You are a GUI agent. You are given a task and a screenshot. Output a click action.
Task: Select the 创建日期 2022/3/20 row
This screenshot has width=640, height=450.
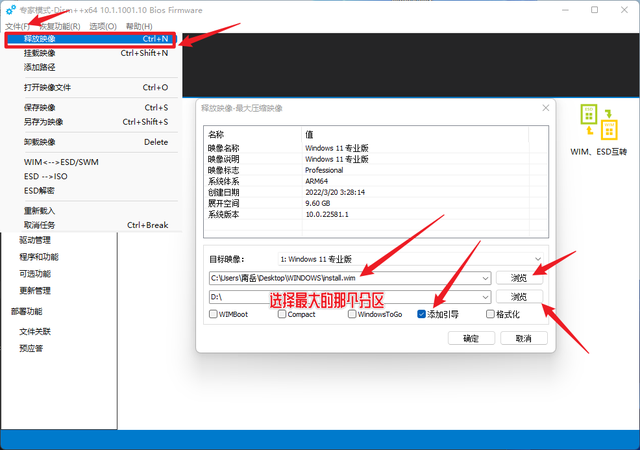click(376, 192)
